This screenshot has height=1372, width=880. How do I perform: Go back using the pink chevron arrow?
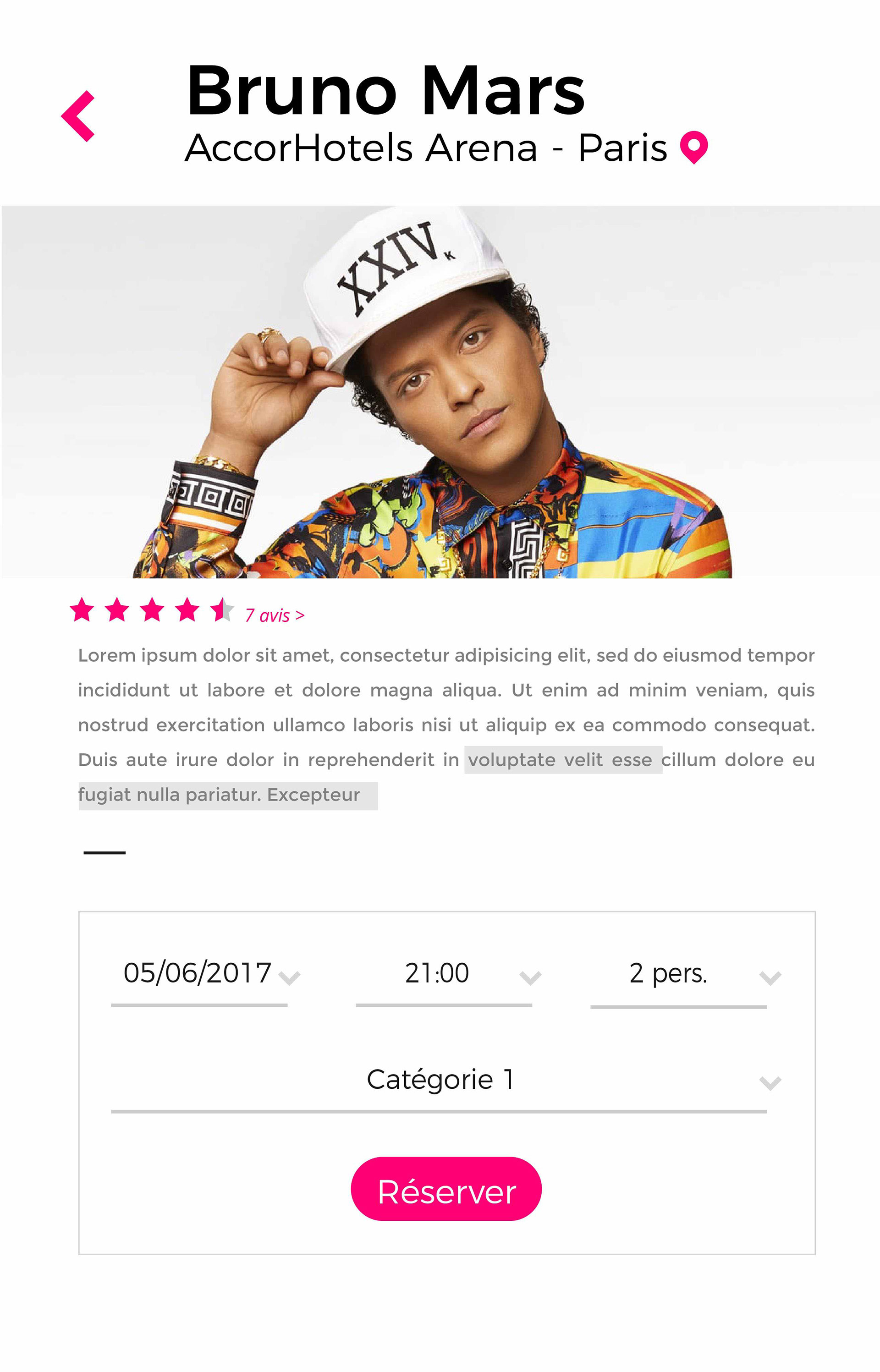tap(78, 116)
